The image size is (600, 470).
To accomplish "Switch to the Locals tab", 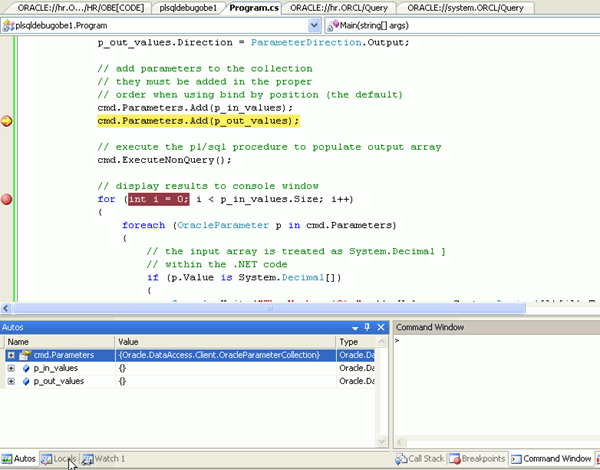I will click(58, 458).
